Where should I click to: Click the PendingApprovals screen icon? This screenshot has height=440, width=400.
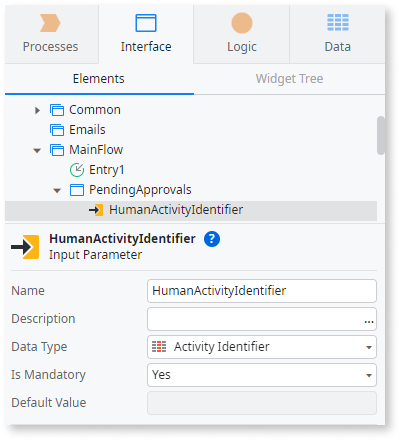tap(77, 190)
